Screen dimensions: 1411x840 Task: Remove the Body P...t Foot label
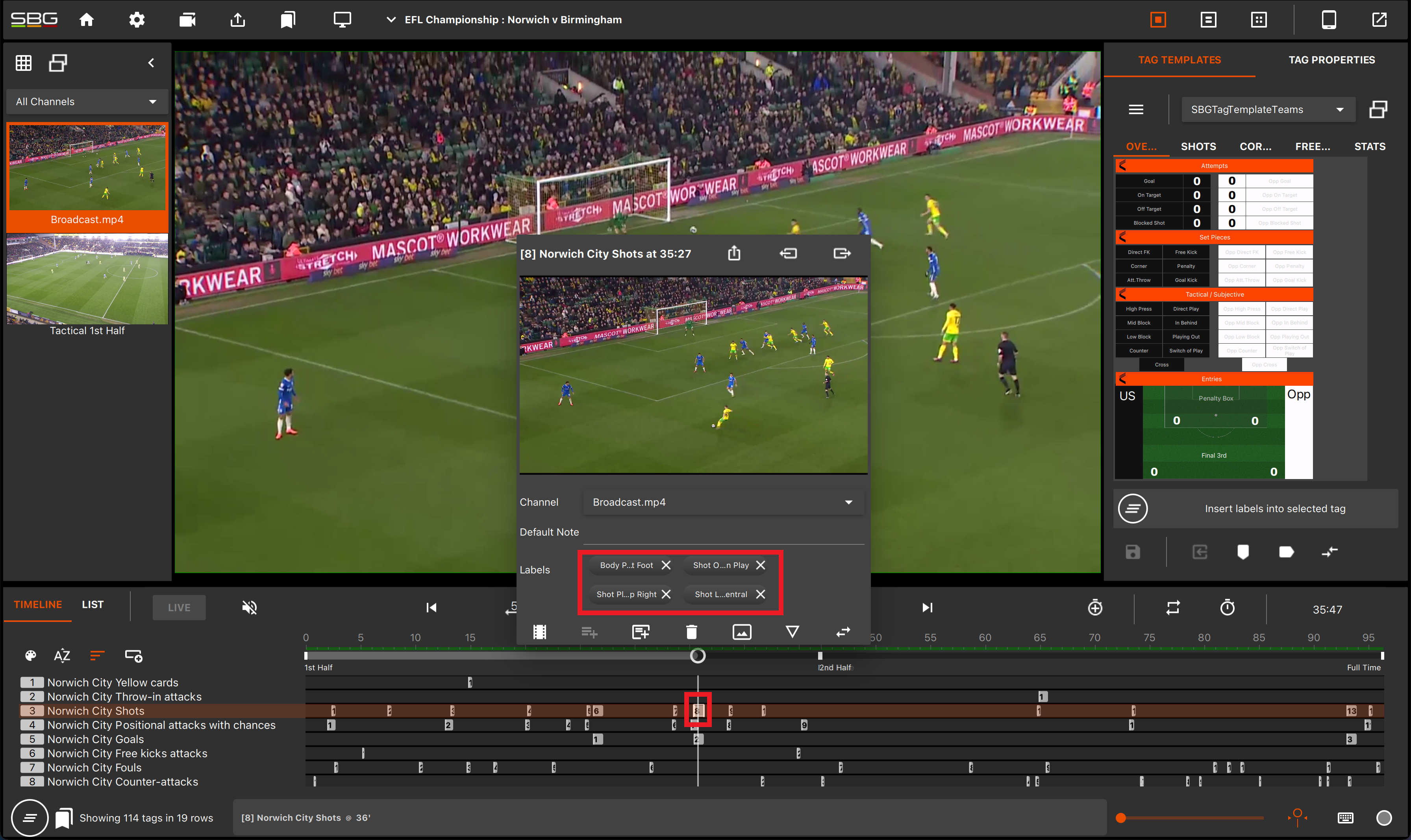click(x=666, y=566)
